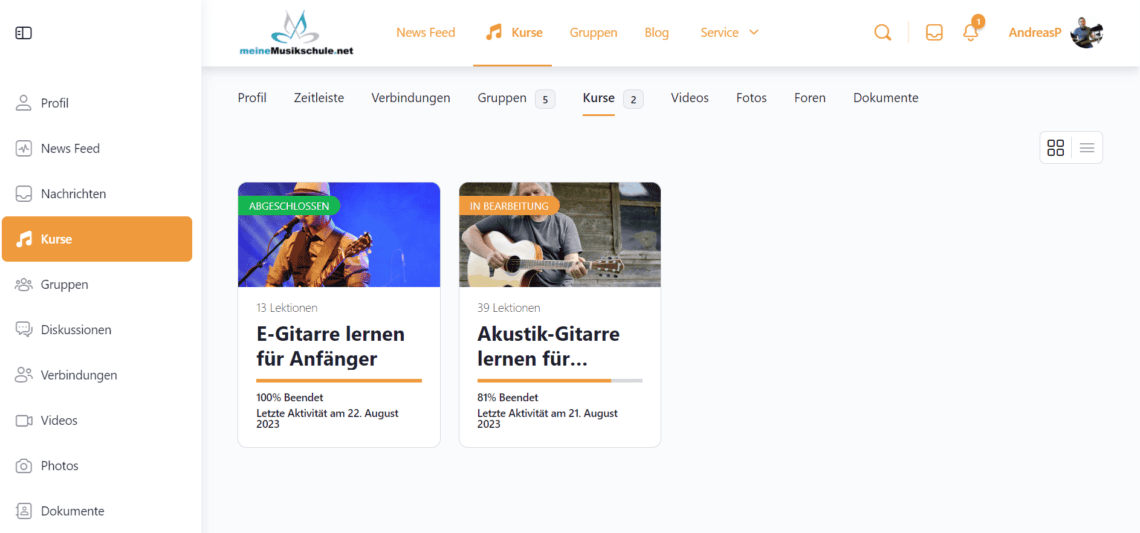Click the Photos camera icon in sidebar
Screen dimensions: 1140x533
[24, 465]
